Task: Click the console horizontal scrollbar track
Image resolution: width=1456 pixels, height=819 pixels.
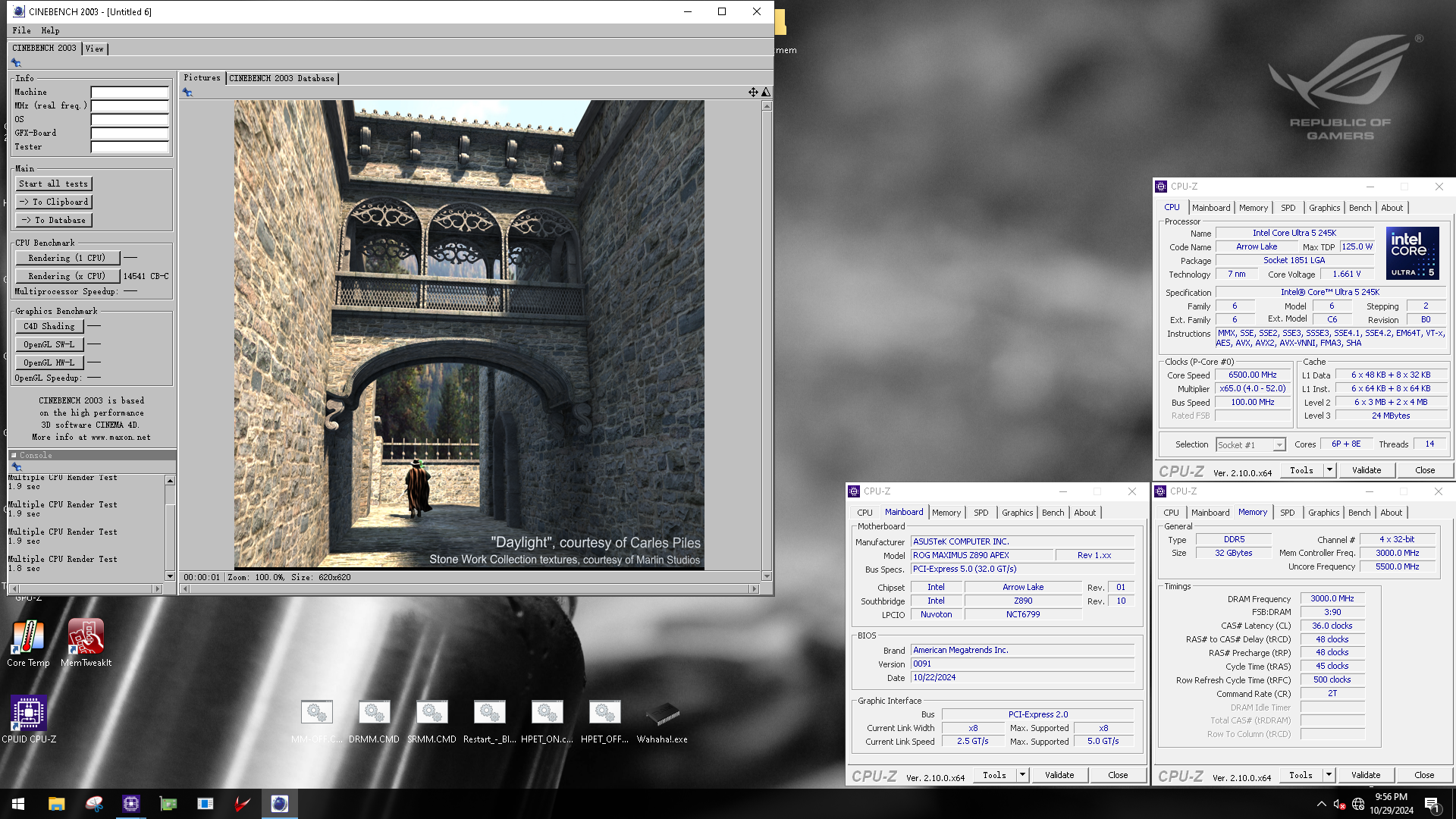Action: 85,588
